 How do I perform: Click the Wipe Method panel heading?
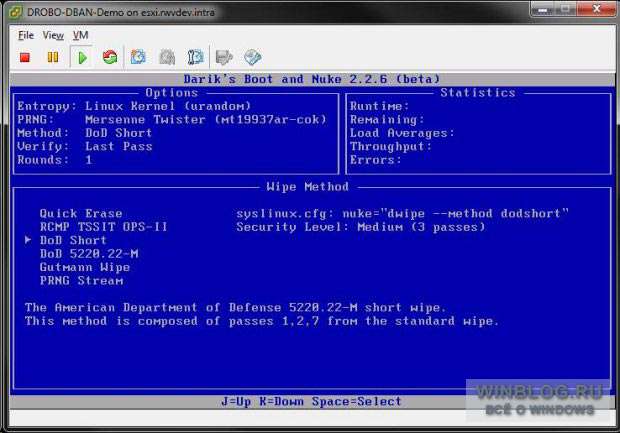pos(308,187)
